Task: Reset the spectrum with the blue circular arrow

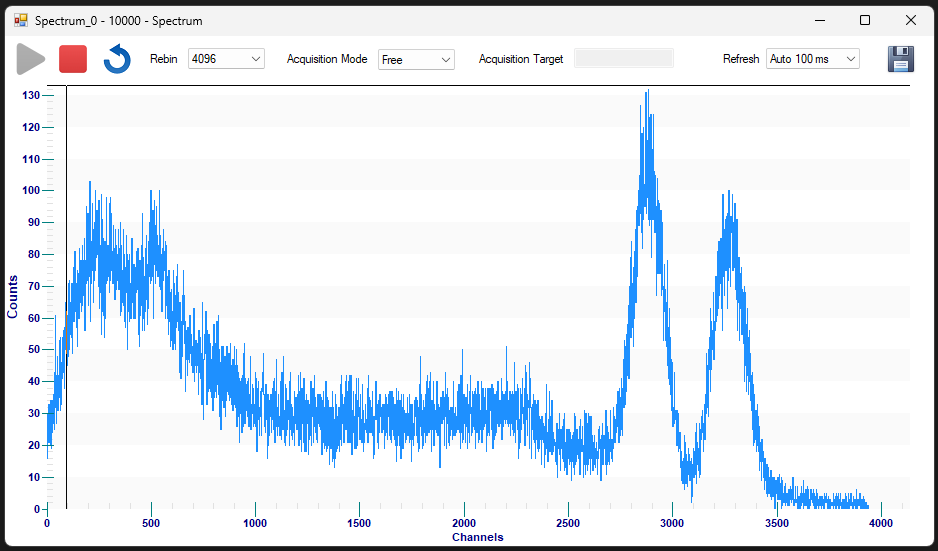Action: (x=117, y=59)
